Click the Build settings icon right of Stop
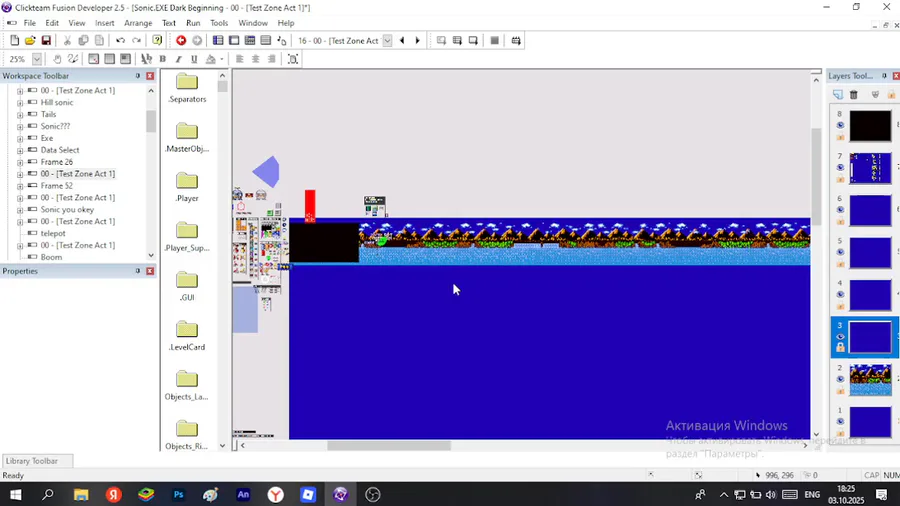Image resolution: width=900 pixels, height=506 pixels. [516, 41]
